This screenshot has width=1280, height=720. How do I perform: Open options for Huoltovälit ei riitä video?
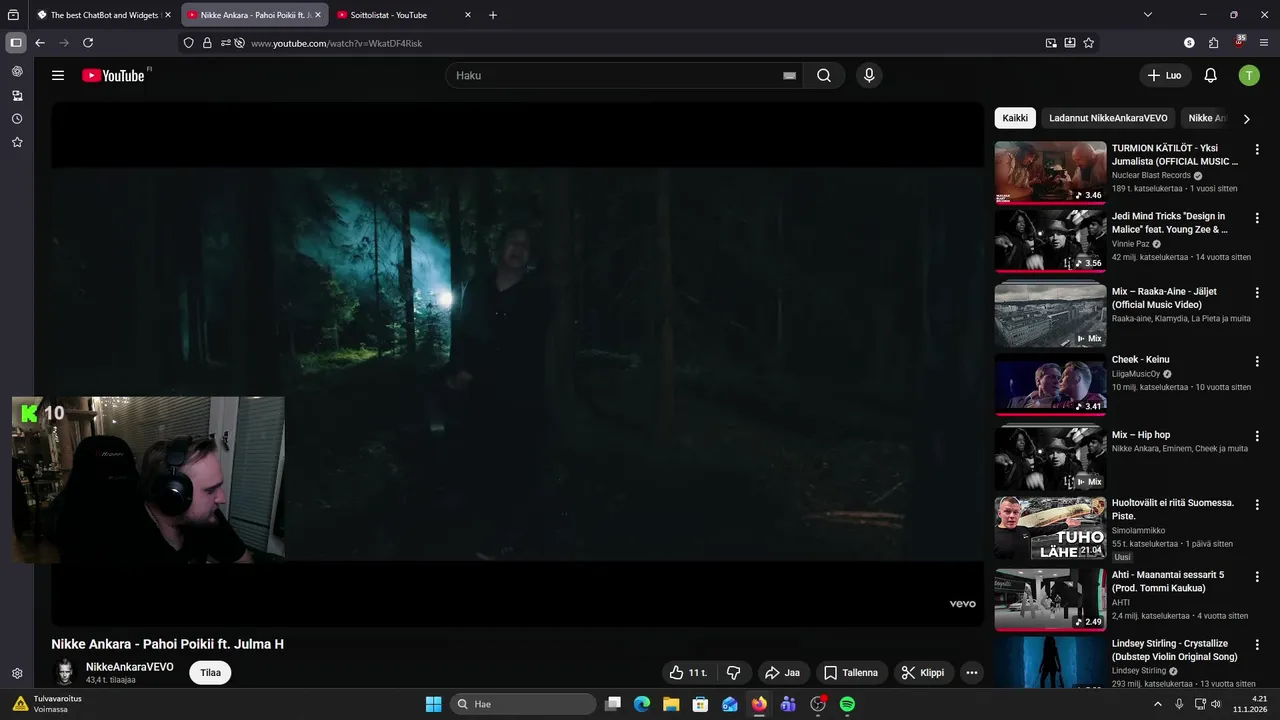pyautogui.click(x=1257, y=504)
